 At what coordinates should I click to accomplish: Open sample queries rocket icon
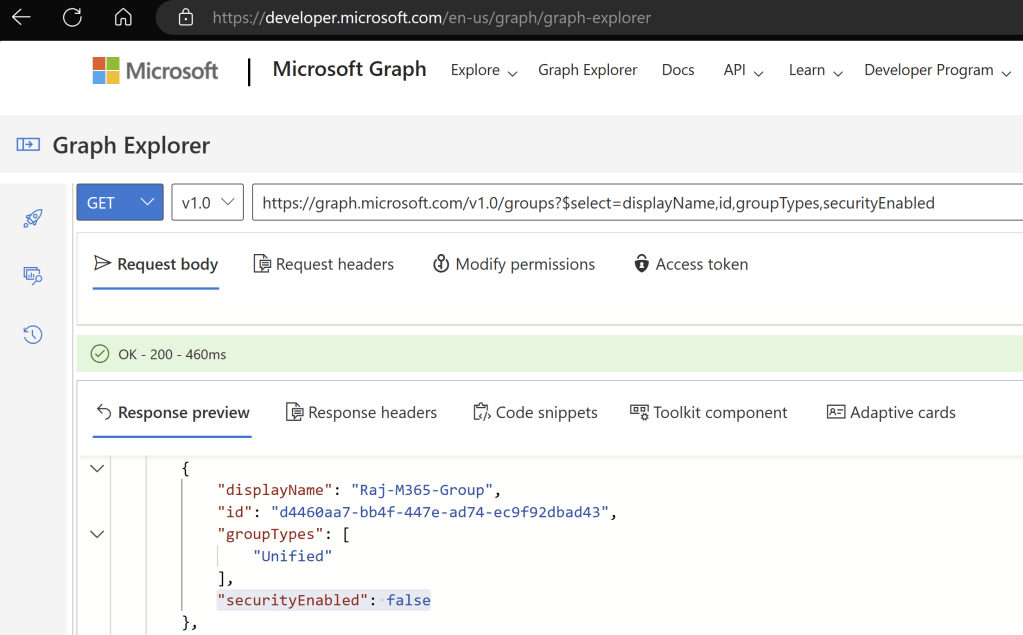pyautogui.click(x=33, y=219)
